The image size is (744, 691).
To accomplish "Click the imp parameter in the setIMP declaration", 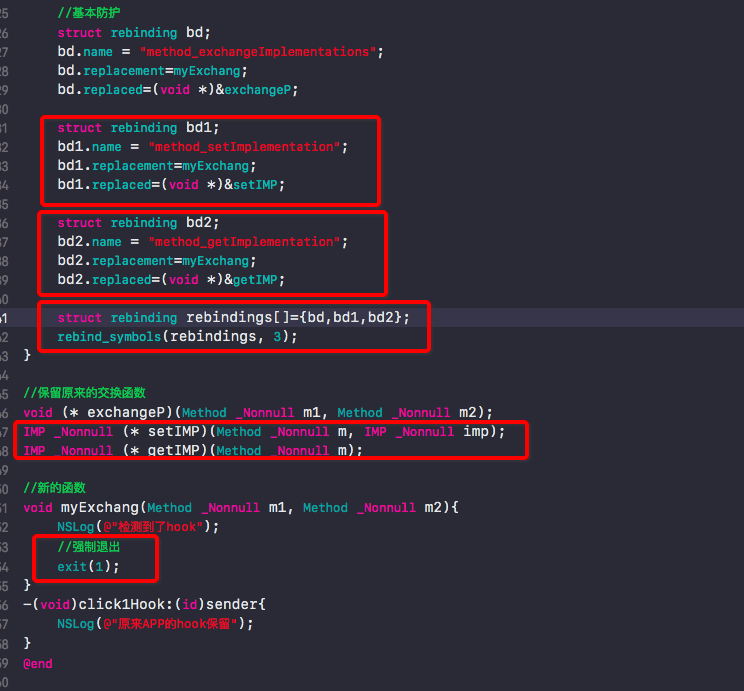I will [475, 431].
